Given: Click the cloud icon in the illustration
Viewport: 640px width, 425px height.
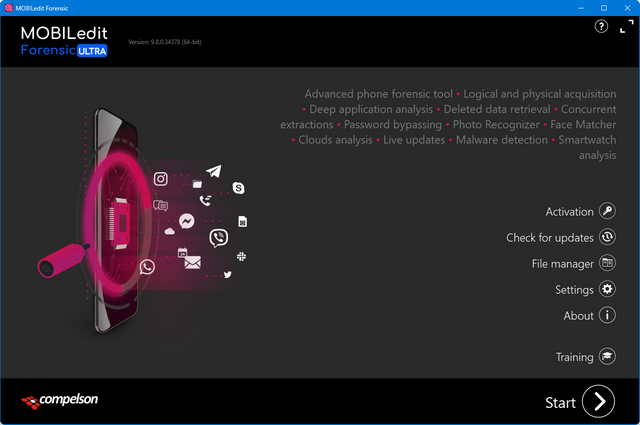Looking at the screenshot, I should pyautogui.click(x=169, y=231).
